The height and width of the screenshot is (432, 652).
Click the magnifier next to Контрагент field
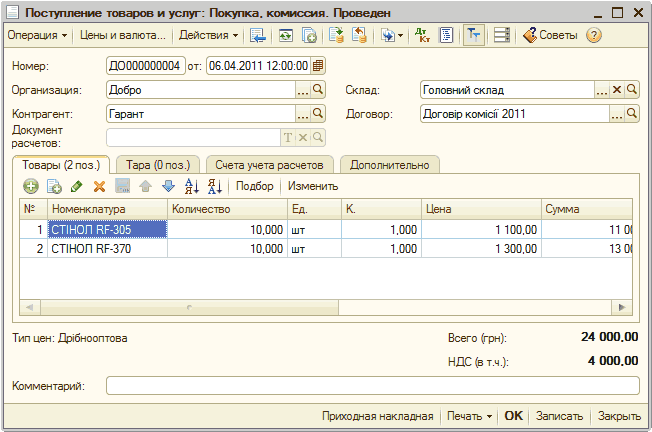[318, 114]
